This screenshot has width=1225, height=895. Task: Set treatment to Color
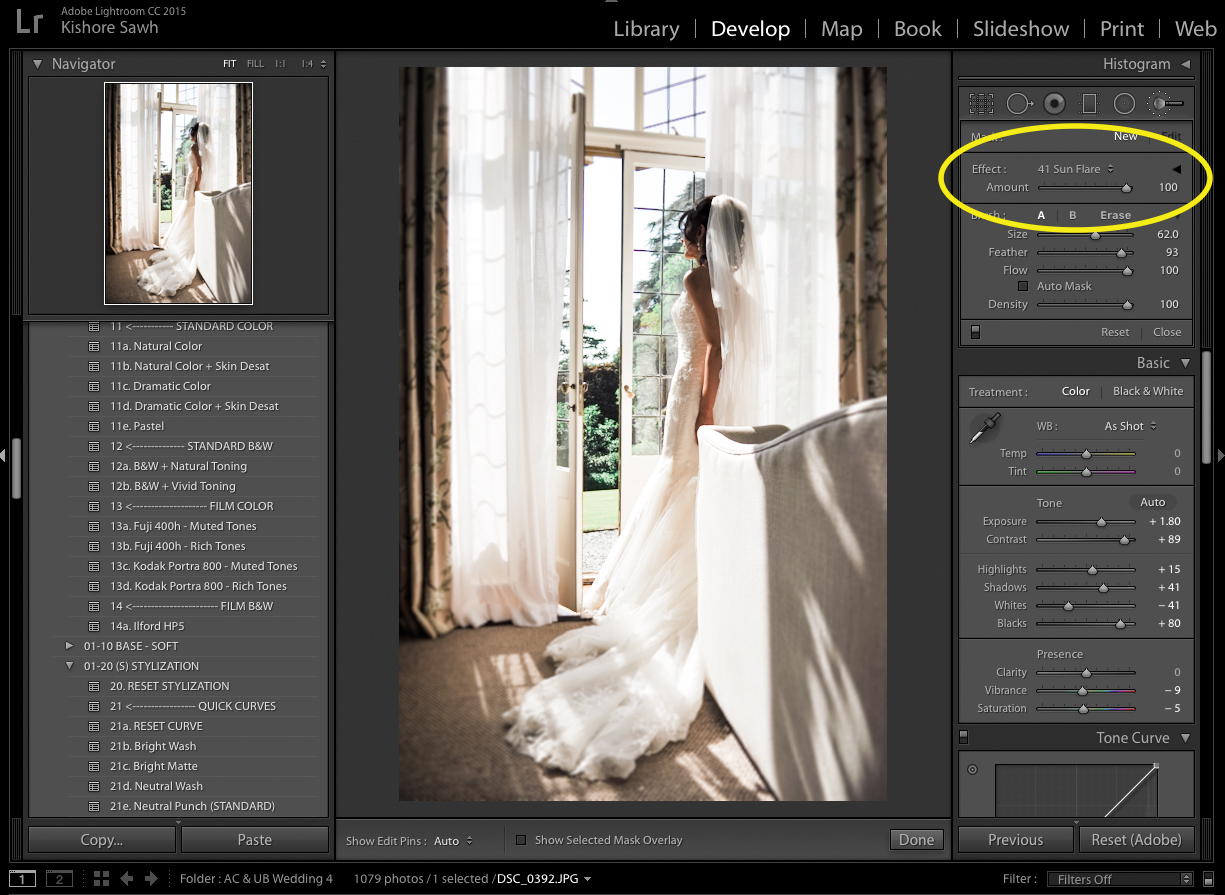point(1076,391)
